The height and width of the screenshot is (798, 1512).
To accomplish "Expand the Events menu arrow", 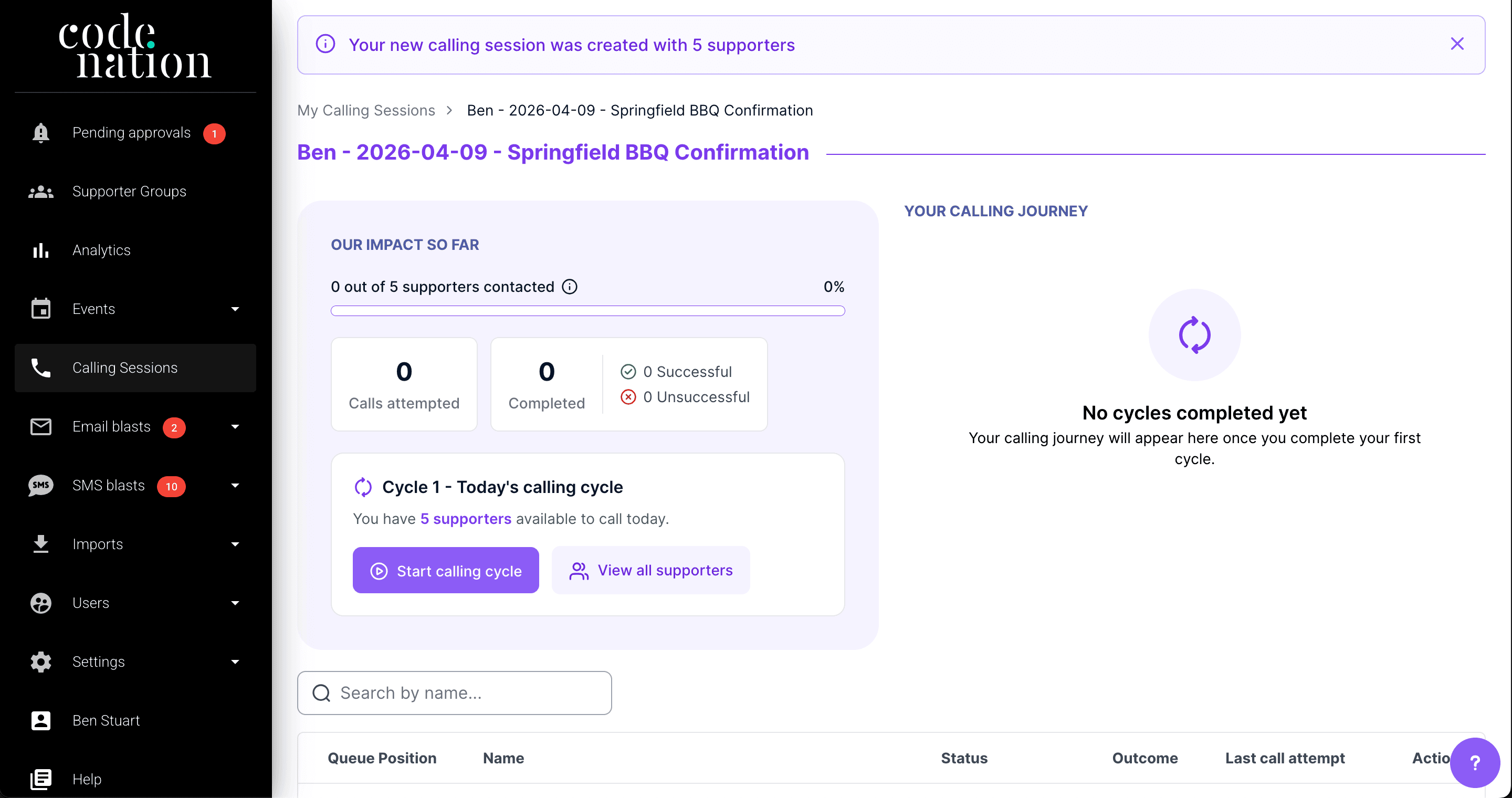I will pos(235,309).
